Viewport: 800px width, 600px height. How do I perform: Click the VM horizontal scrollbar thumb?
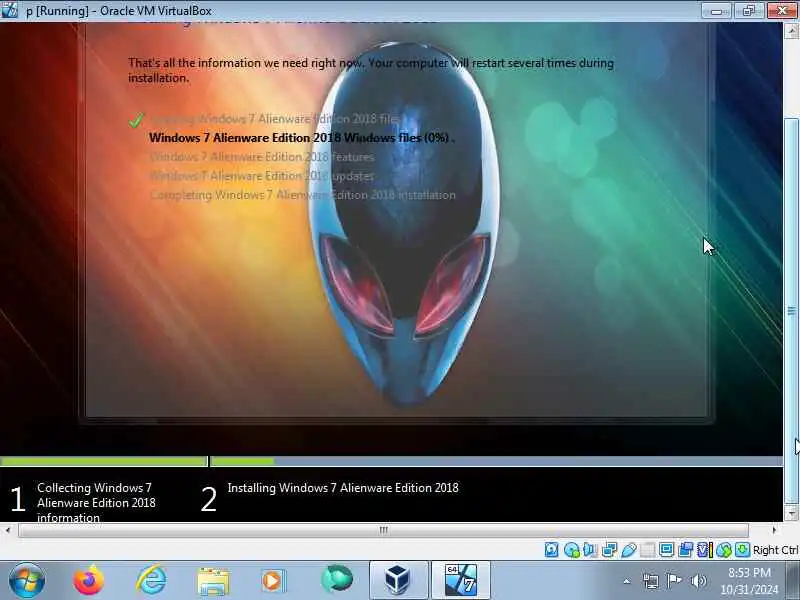[384, 530]
